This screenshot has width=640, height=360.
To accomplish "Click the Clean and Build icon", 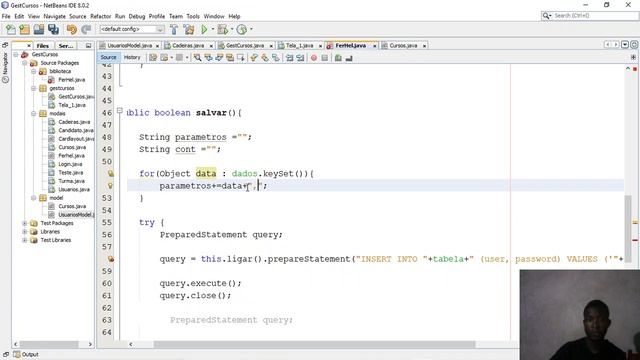I will click(x=189, y=29).
